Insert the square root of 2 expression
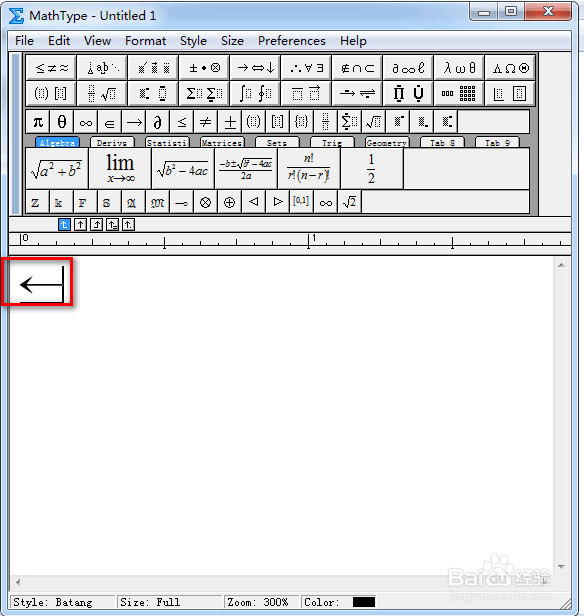Viewport: 584px width, 616px height. 350,202
